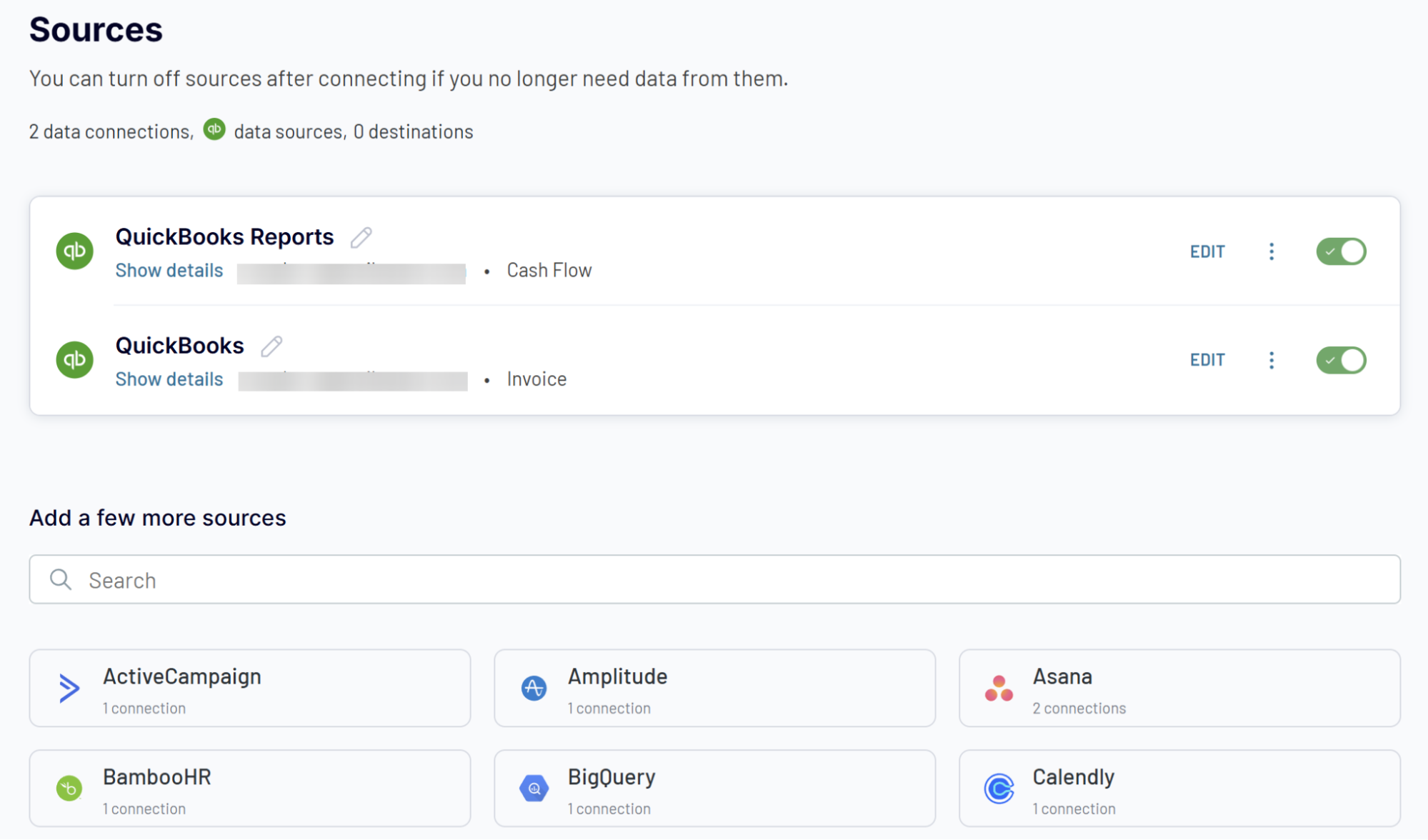This screenshot has width=1428, height=840.
Task: Click the QuickBooks icon in the data sources summary
Action: pyautogui.click(x=214, y=129)
